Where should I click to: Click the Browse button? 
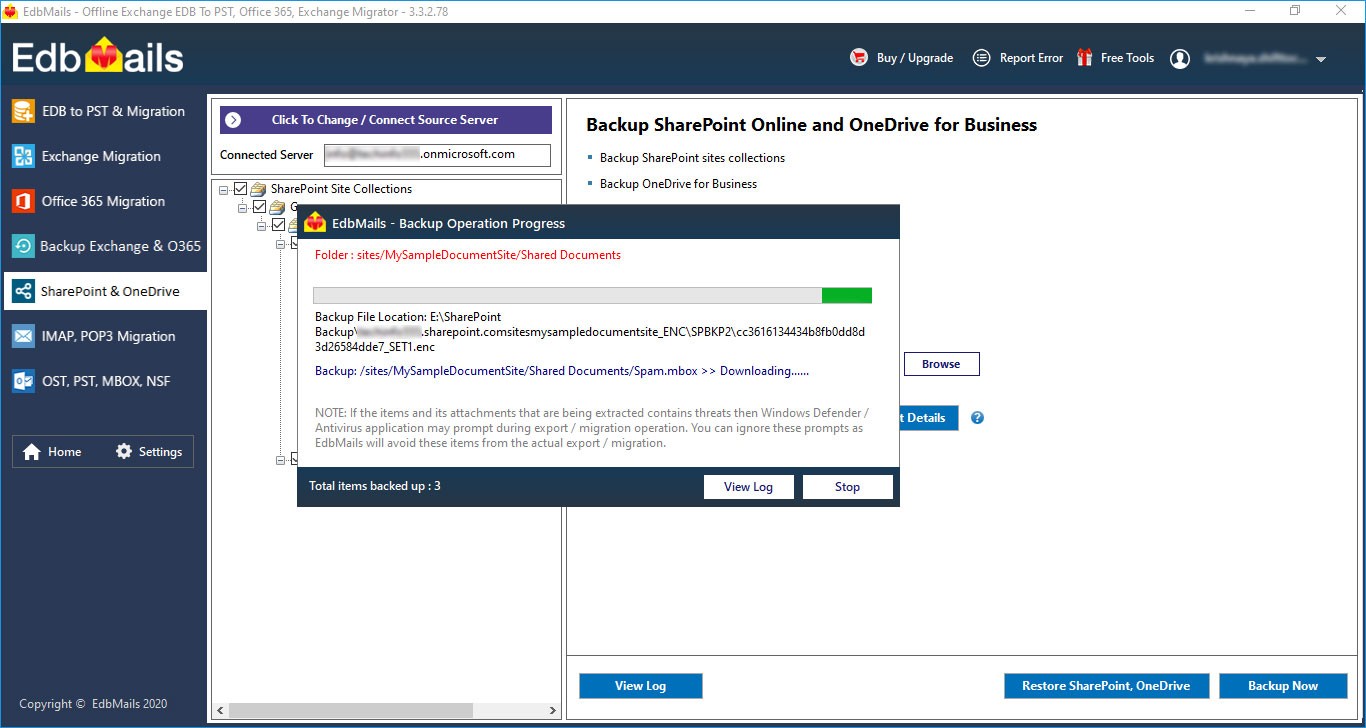(941, 364)
